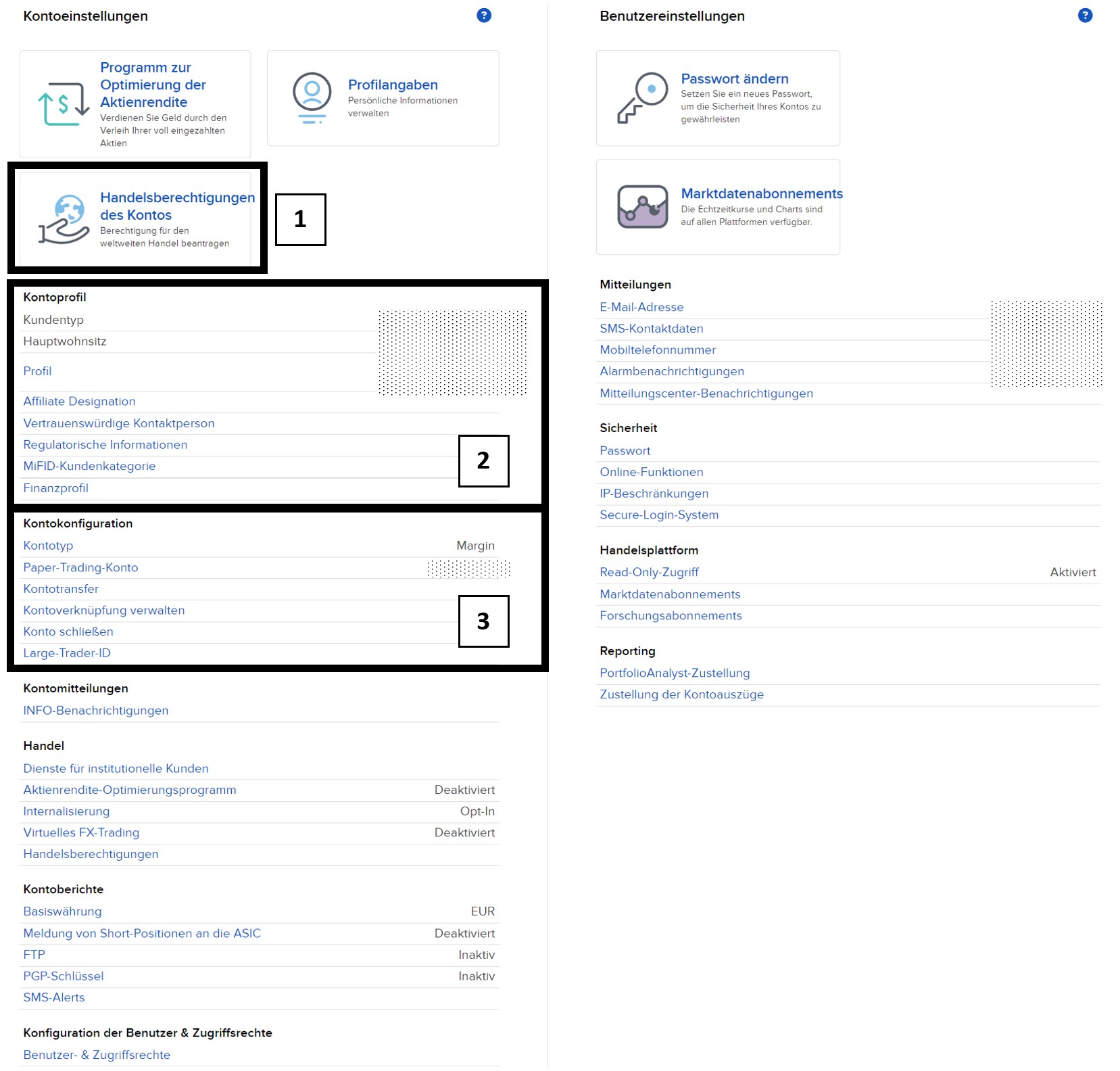The image size is (1120, 1071).
Task: Open Paper-Trading-Konto link
Action: [80, 568]
